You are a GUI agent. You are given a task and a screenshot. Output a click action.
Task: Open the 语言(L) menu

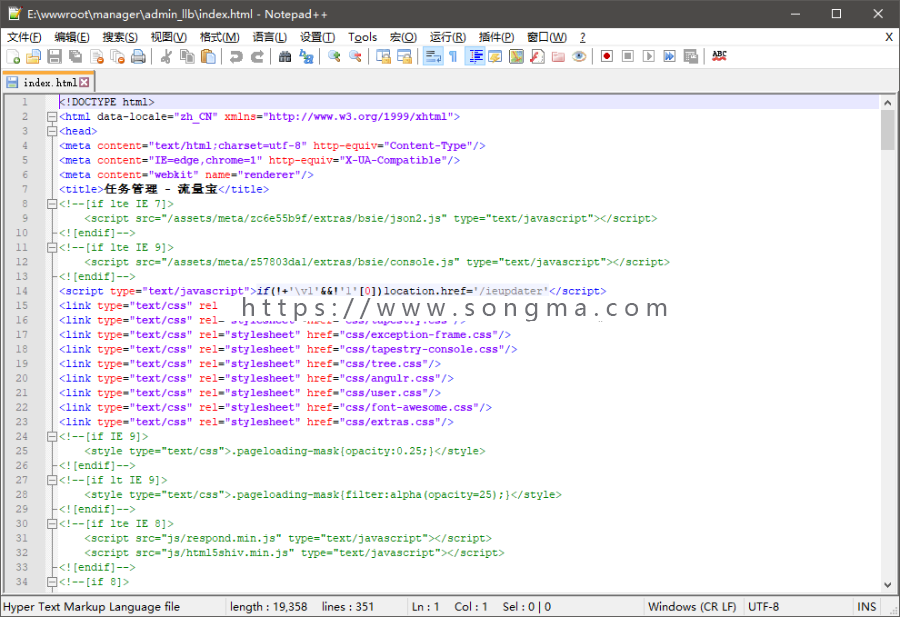point(269,37)
